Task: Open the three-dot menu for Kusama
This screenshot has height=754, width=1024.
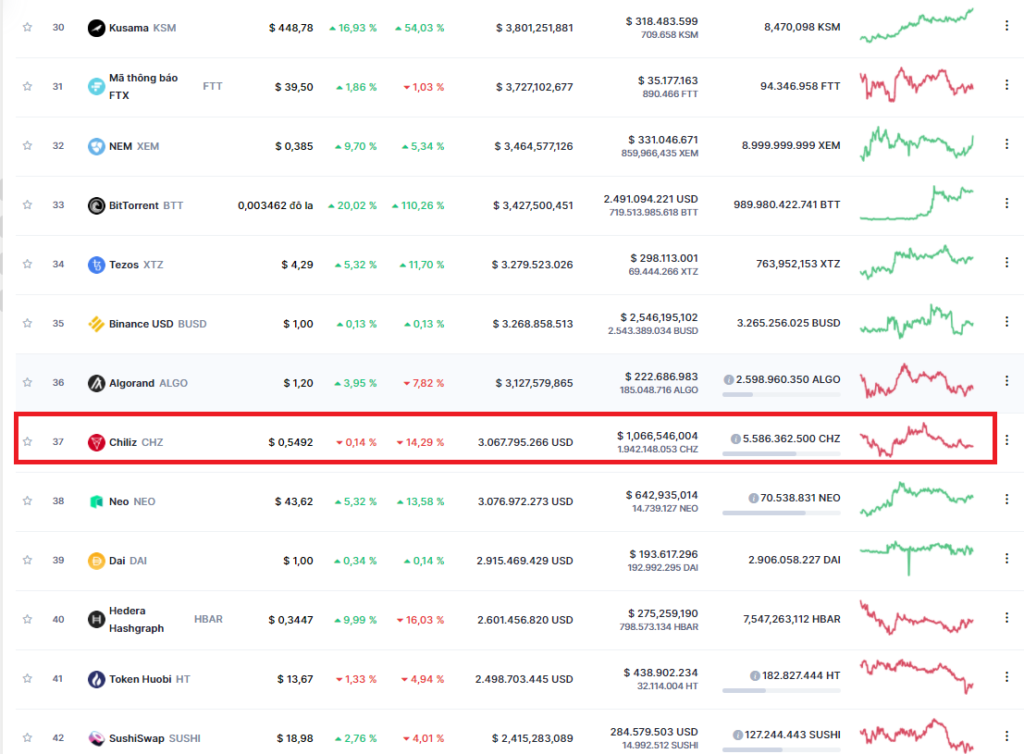Action: point(1006,25)
